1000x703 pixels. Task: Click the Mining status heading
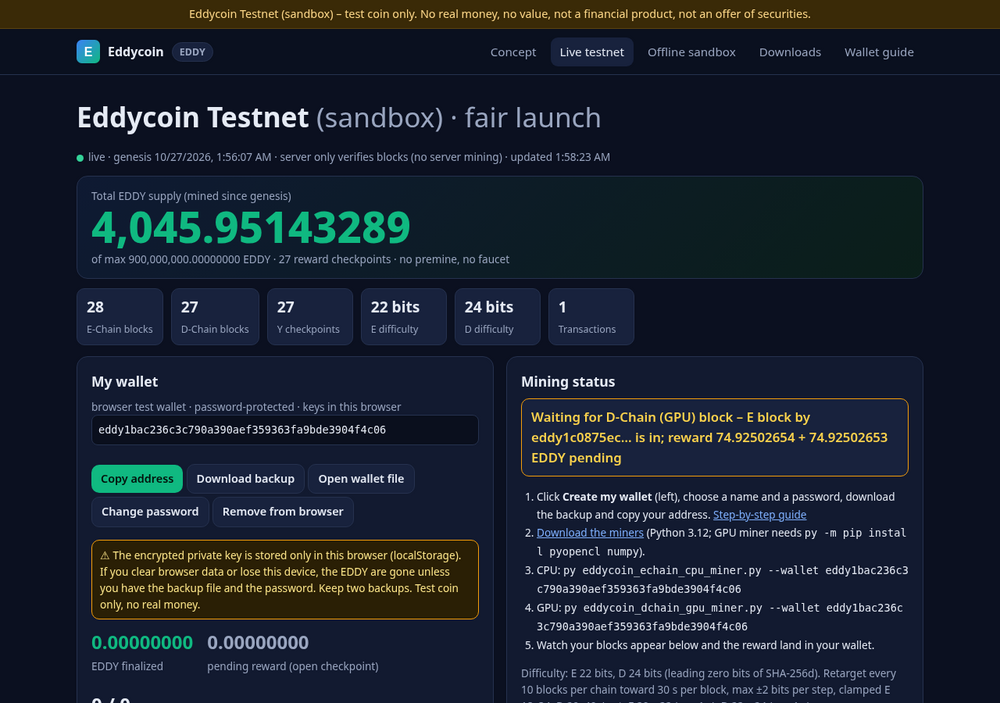pyautogui.click(x=568, y=381)
